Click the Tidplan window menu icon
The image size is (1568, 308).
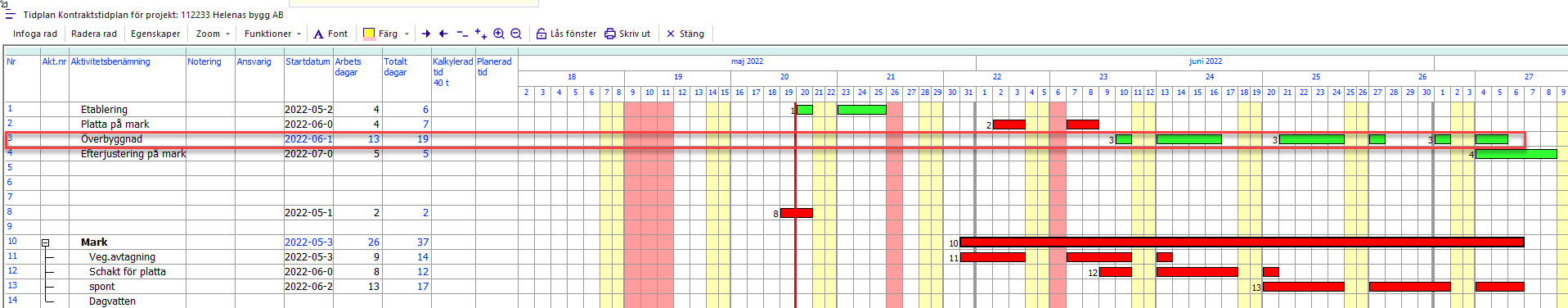11,15
